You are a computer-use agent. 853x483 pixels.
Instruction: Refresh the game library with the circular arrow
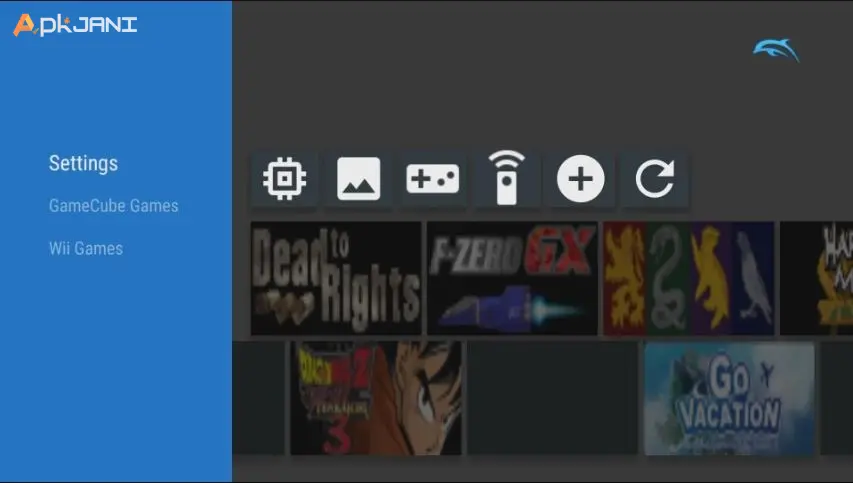click(x=655, y=180)
